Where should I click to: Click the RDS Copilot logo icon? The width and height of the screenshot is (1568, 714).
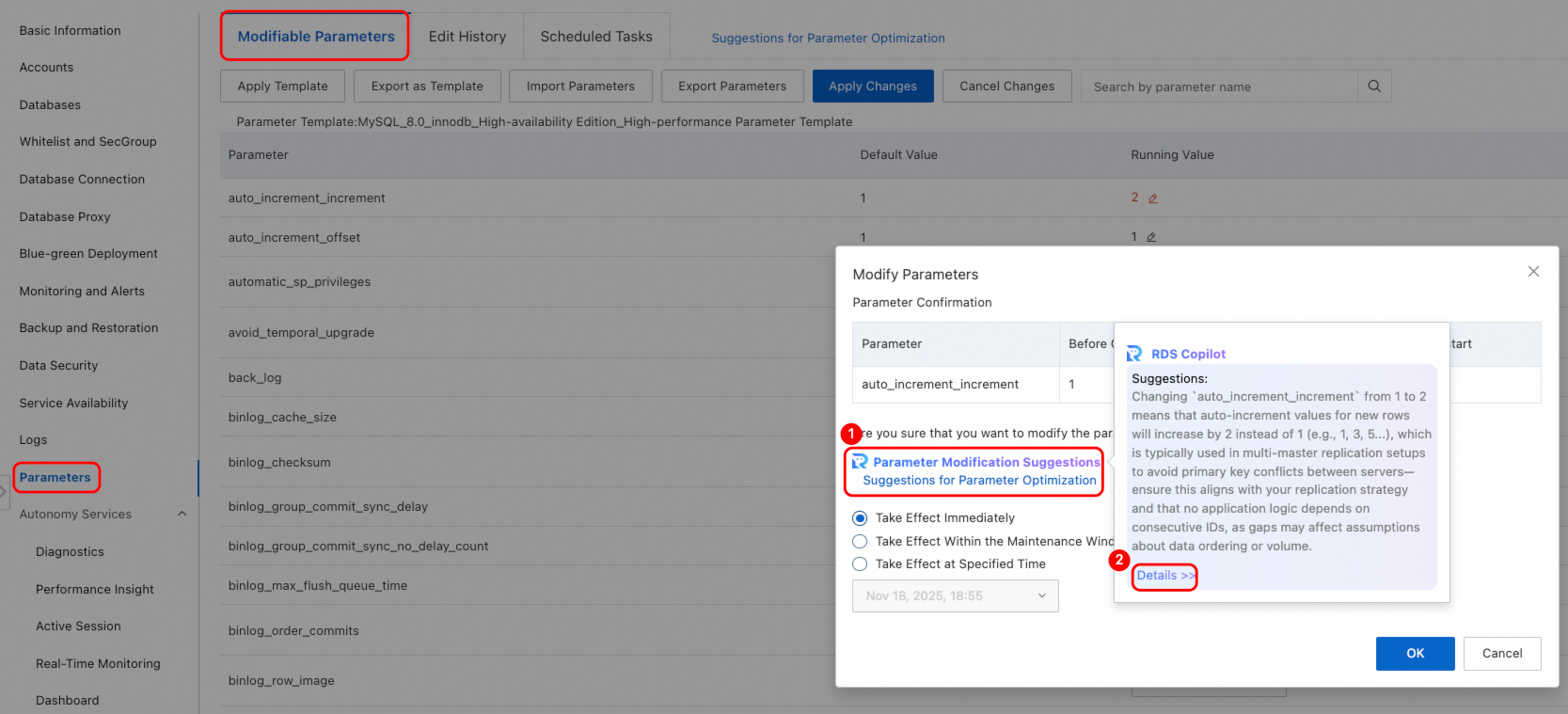pyautogui.click(x=1134, y=354)
